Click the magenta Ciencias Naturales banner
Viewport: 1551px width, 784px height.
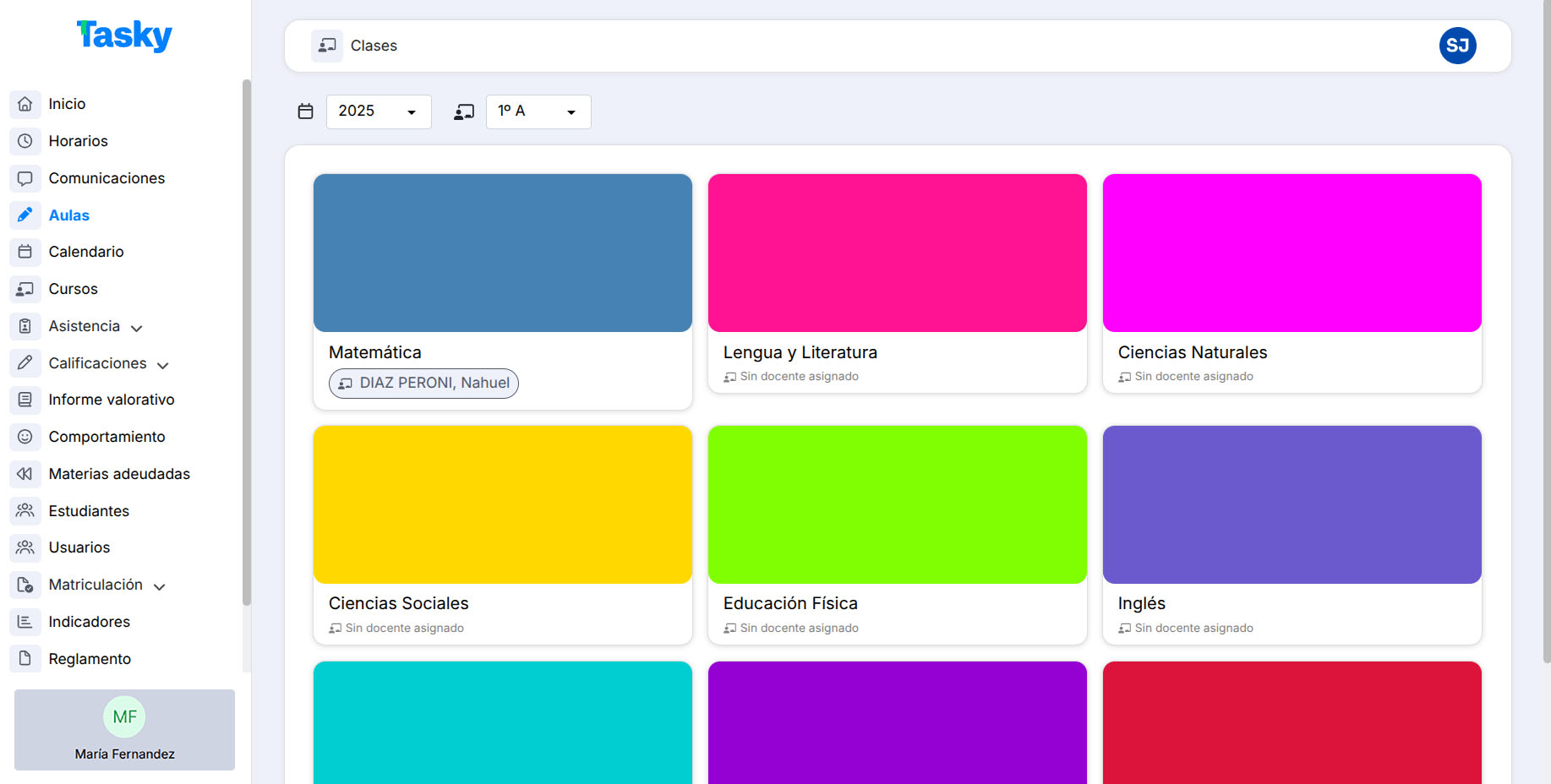click(x=1292, y=253)
